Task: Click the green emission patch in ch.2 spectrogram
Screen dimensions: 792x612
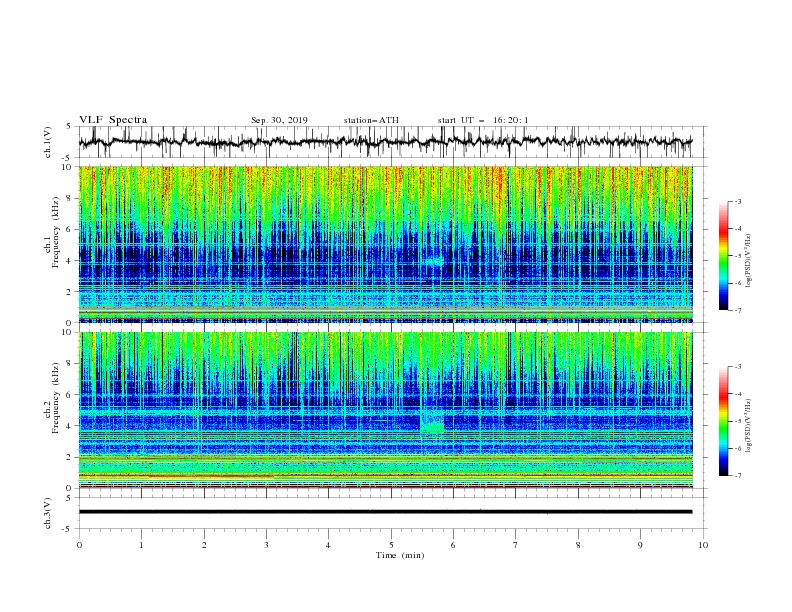Action: tap(432, 425)
